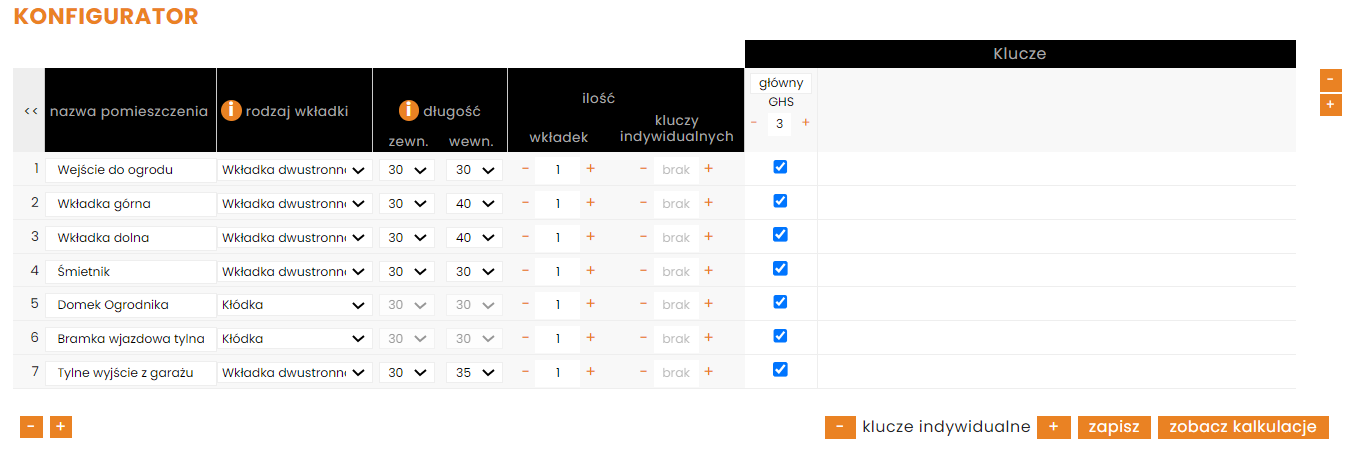Open inner length dropdown for Wkładka górna
This screenshot has width=1351, height=455.
point(474,203)
